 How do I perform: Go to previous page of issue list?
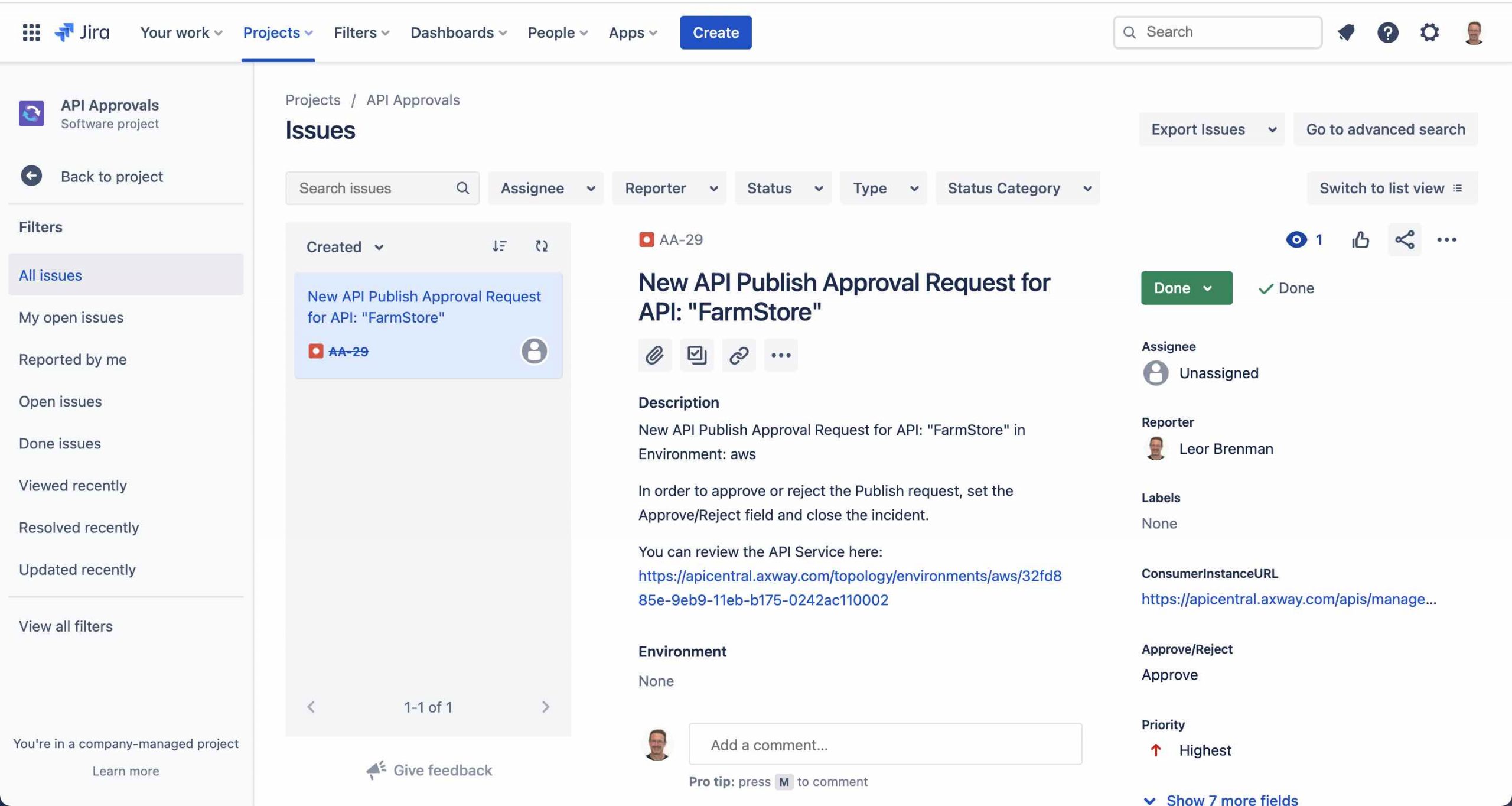[x=311, y=707]
